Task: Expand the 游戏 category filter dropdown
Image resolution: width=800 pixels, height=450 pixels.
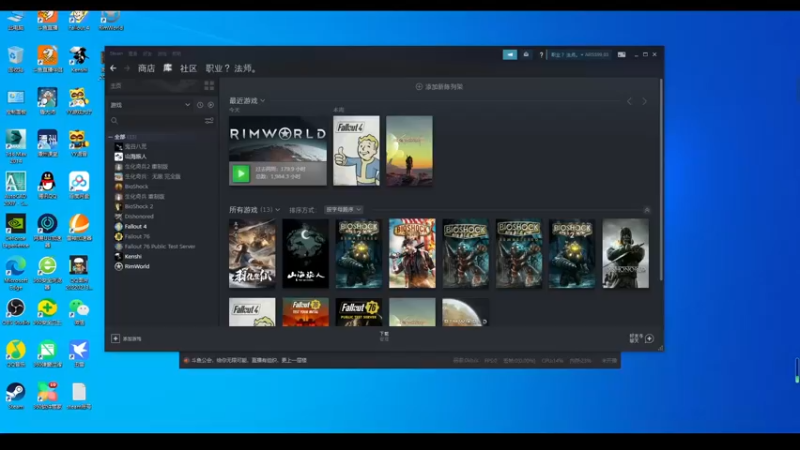Action: 150,105
